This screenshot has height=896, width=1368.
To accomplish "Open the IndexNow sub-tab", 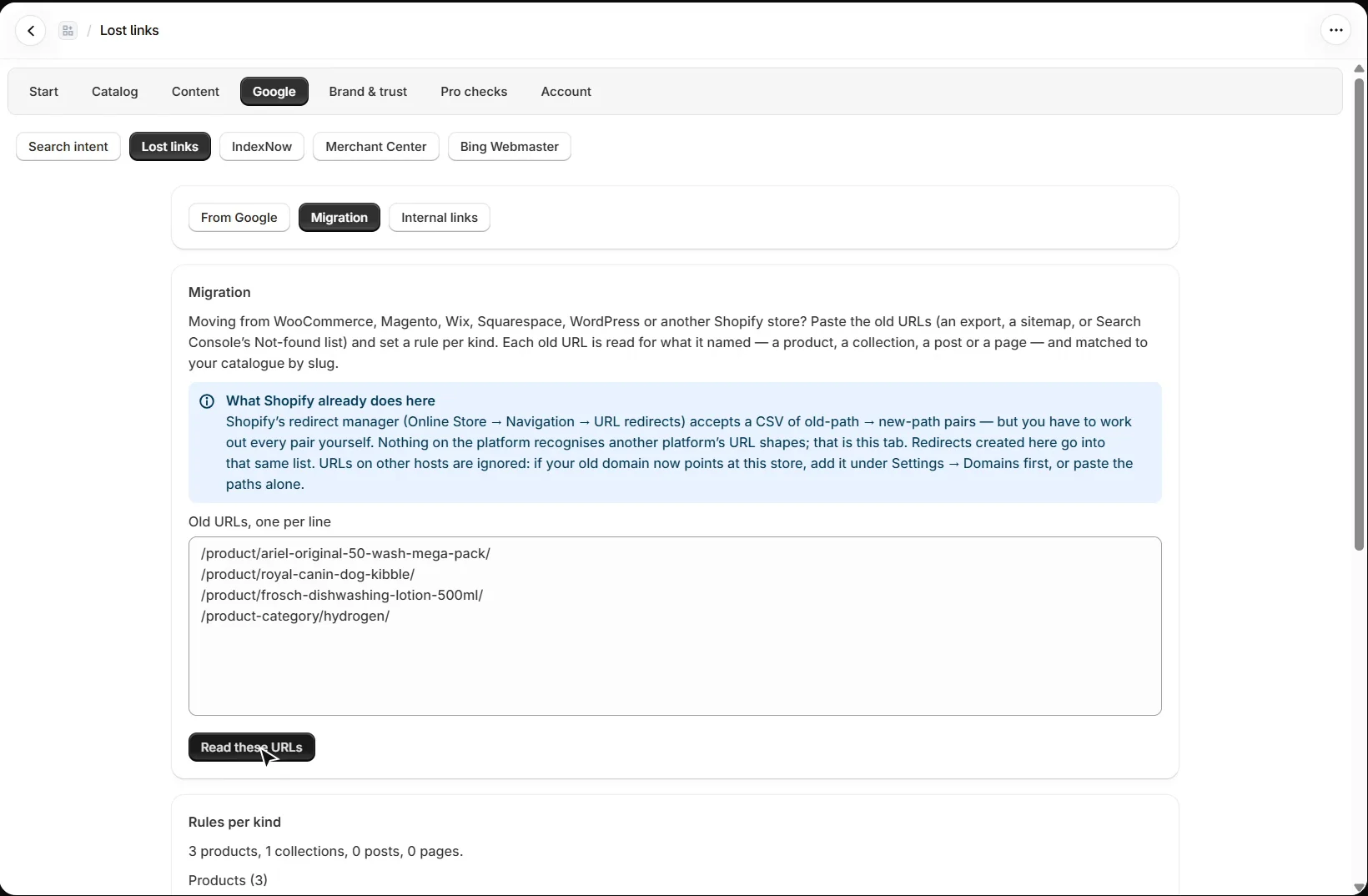I will [262, 147].
